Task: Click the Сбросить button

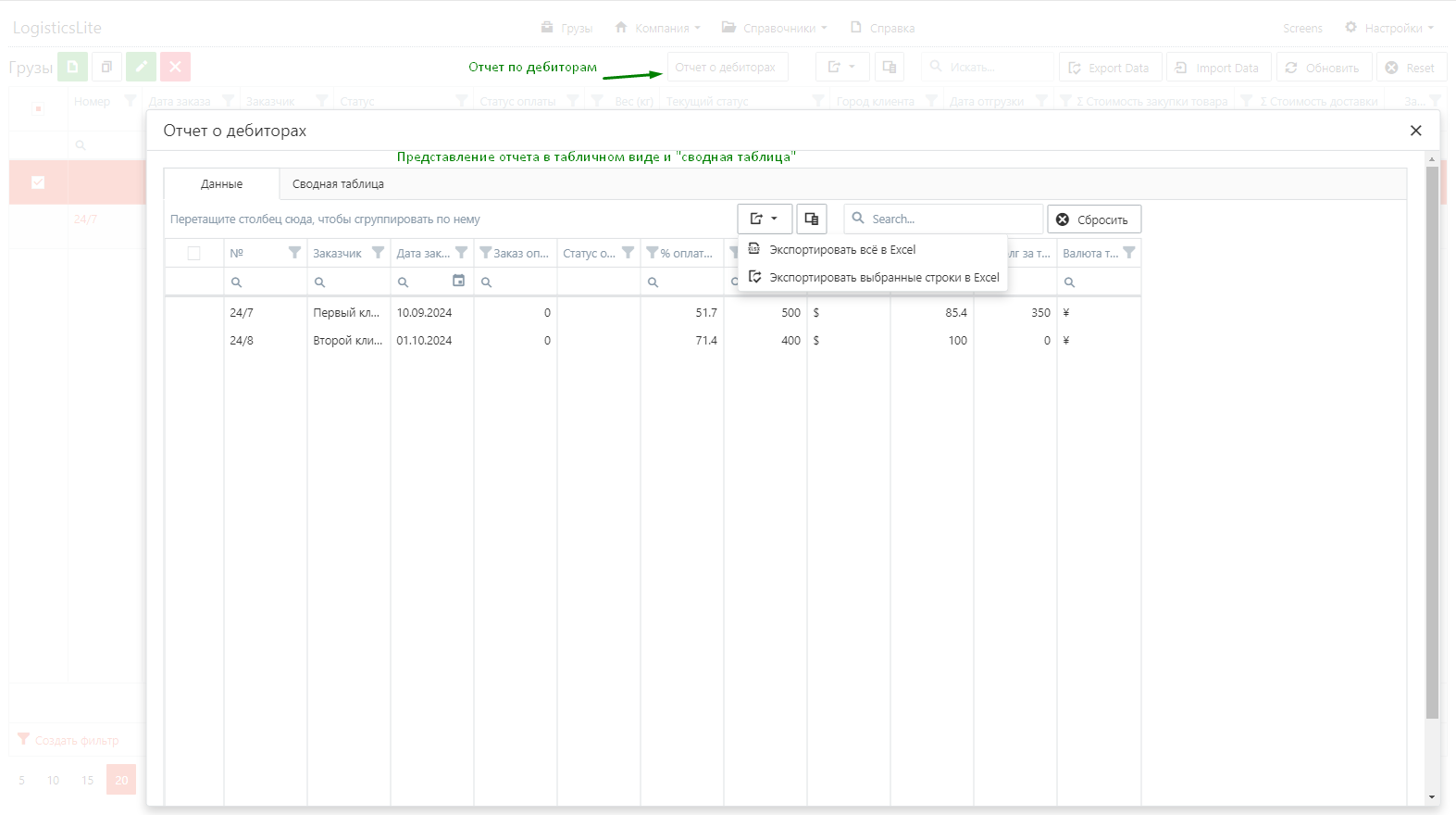Action: pyautogui.click(x=1094, y=219)
